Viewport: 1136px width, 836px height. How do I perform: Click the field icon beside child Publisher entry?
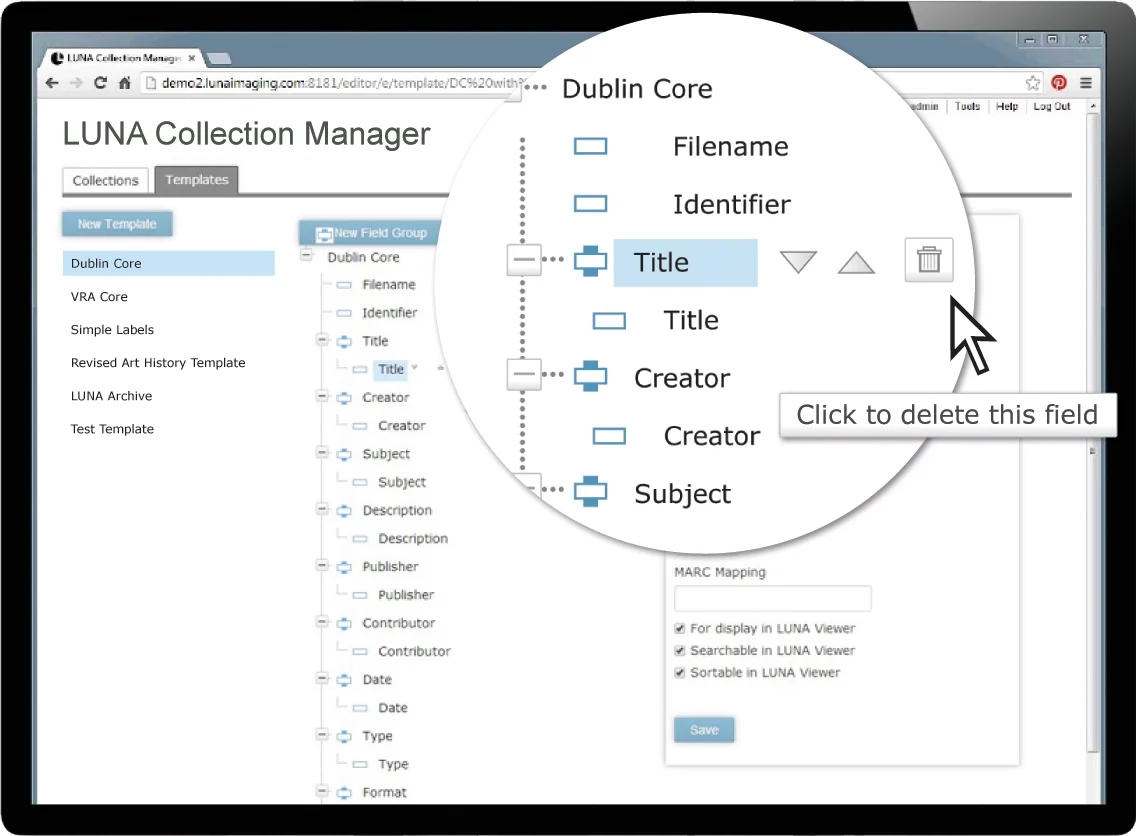[x=359, y=595]
